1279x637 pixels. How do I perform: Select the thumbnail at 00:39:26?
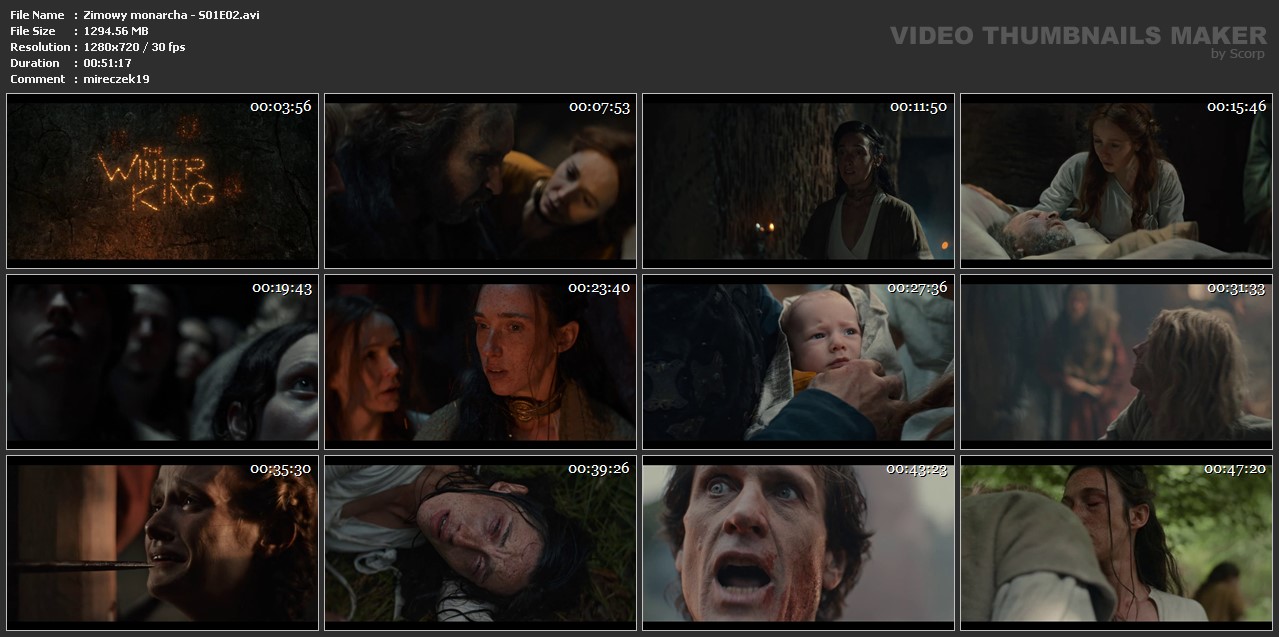480,543
